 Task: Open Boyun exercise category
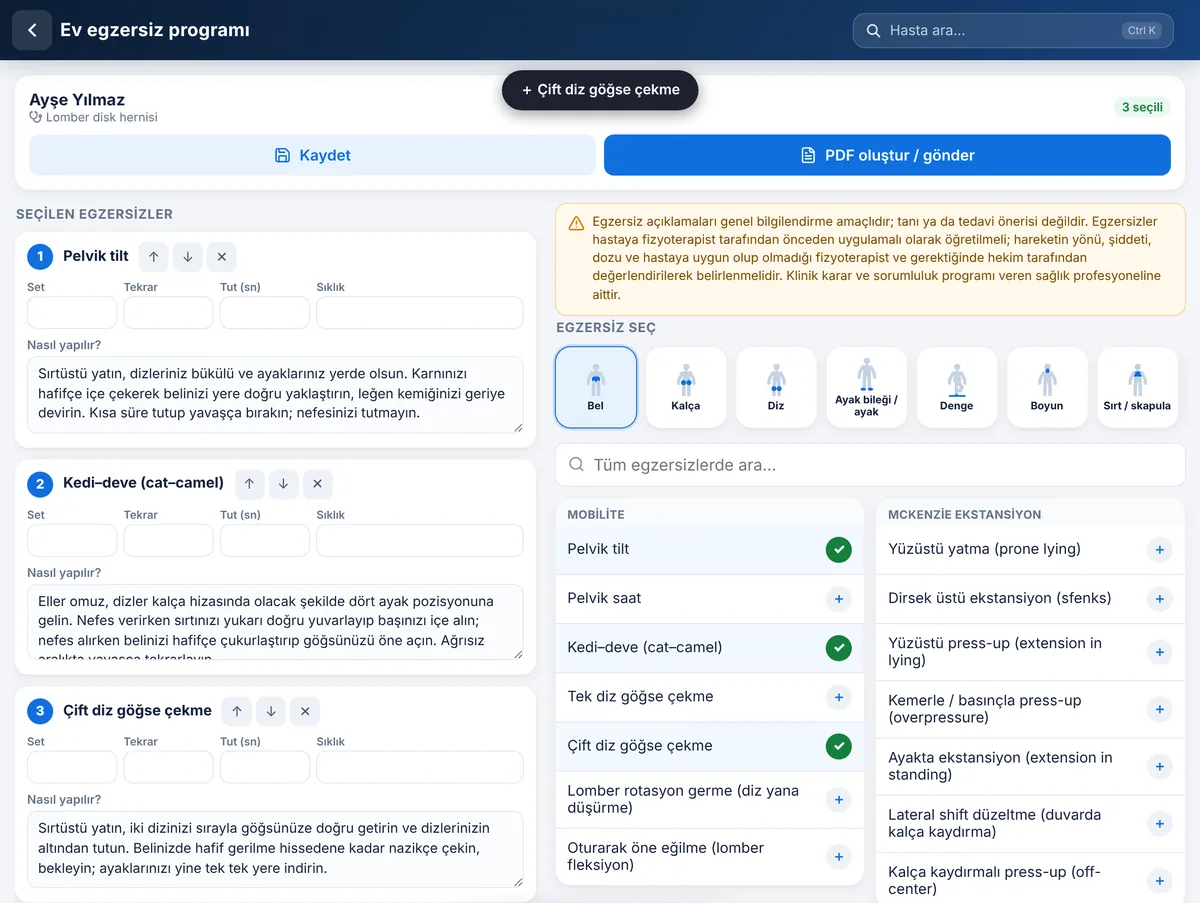tap(1047, 387)
